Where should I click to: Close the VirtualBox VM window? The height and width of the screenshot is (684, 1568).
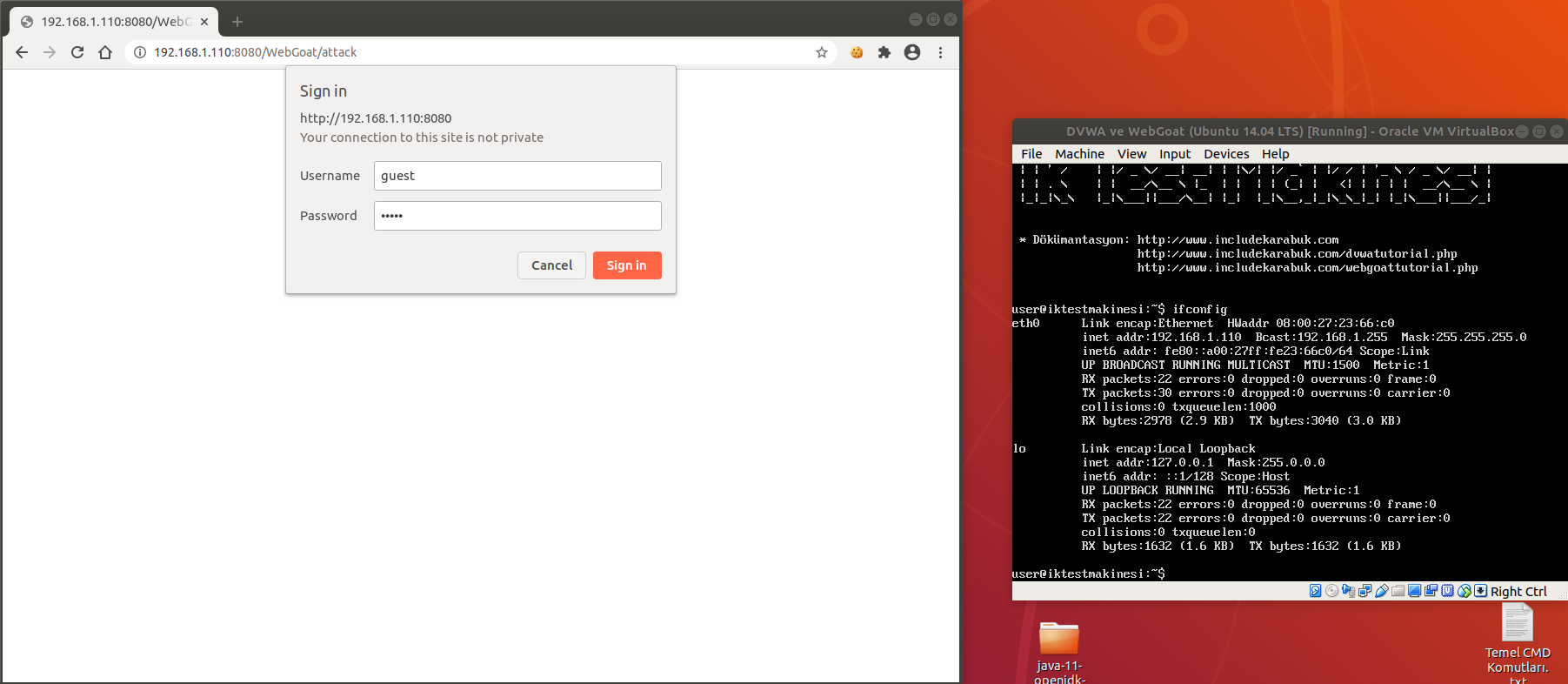[1557, 131]
